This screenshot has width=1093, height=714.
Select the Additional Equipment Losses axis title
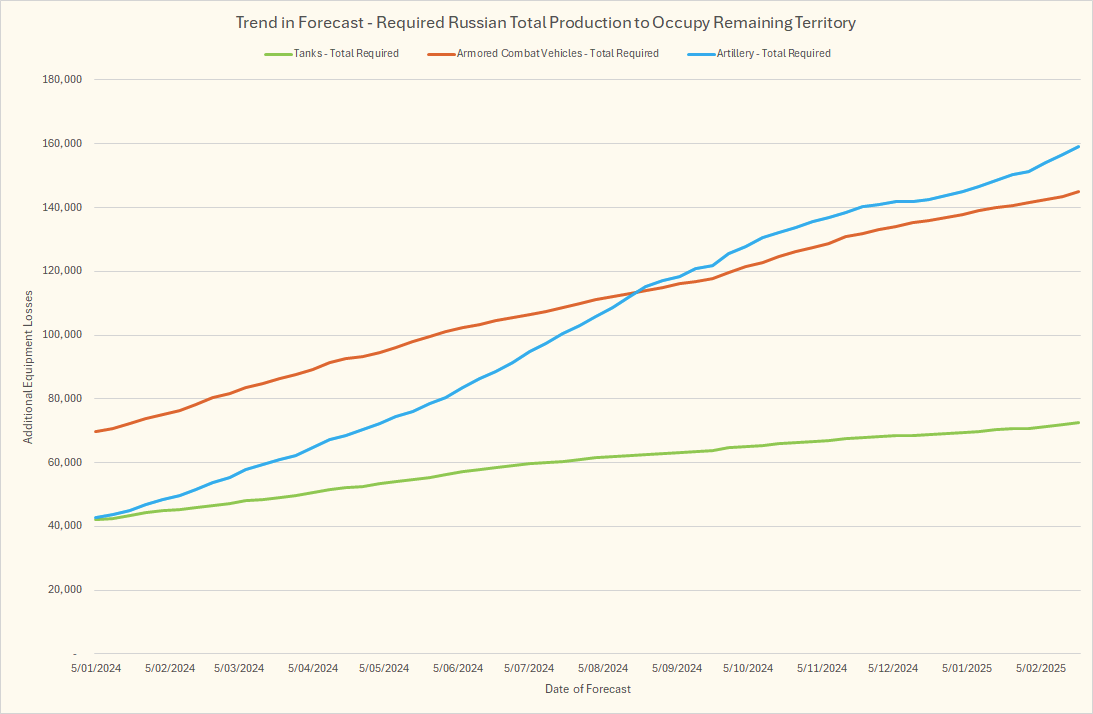coord(29,367)
